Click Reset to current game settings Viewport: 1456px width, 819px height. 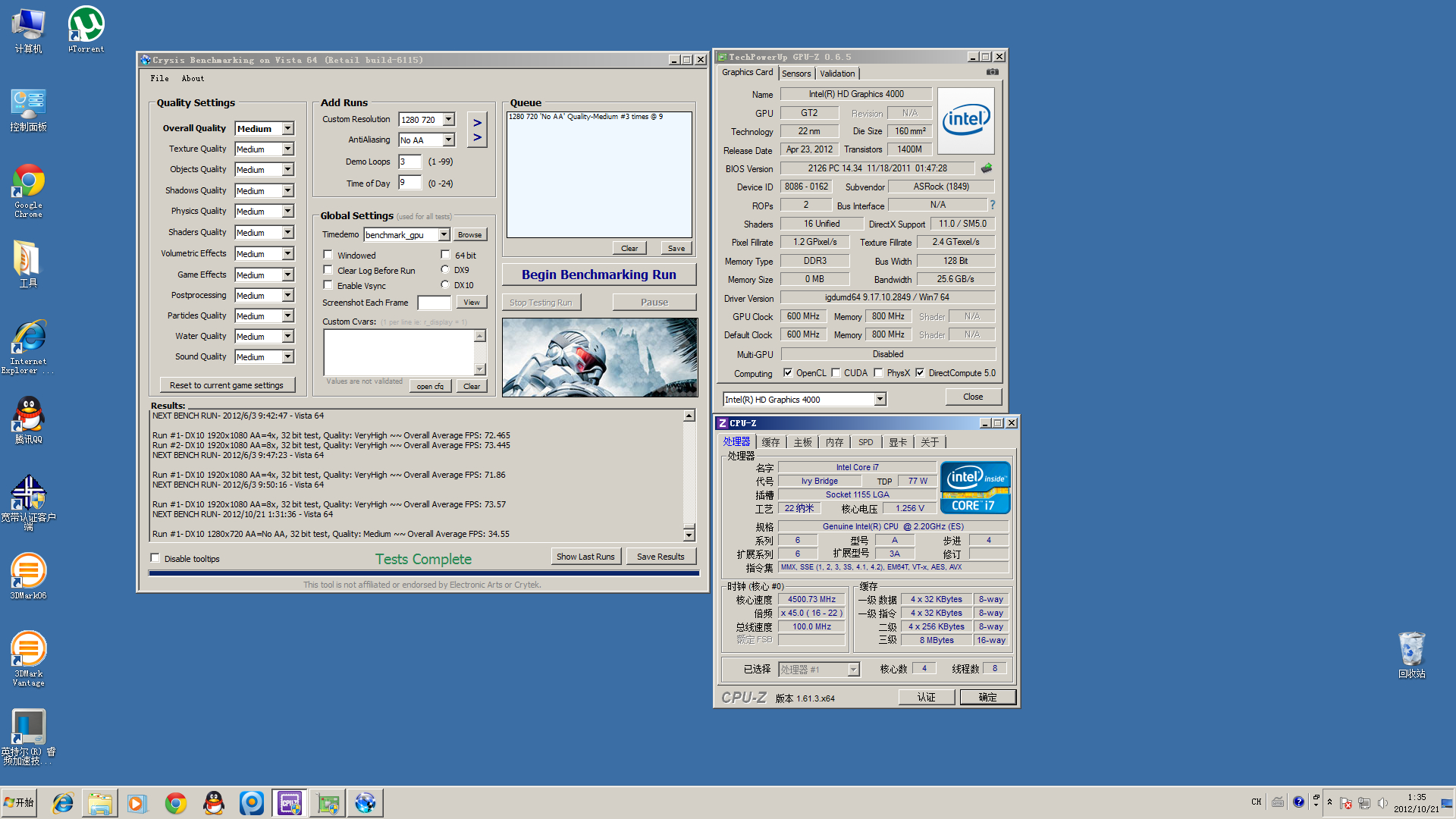click(x=227, y=385)
